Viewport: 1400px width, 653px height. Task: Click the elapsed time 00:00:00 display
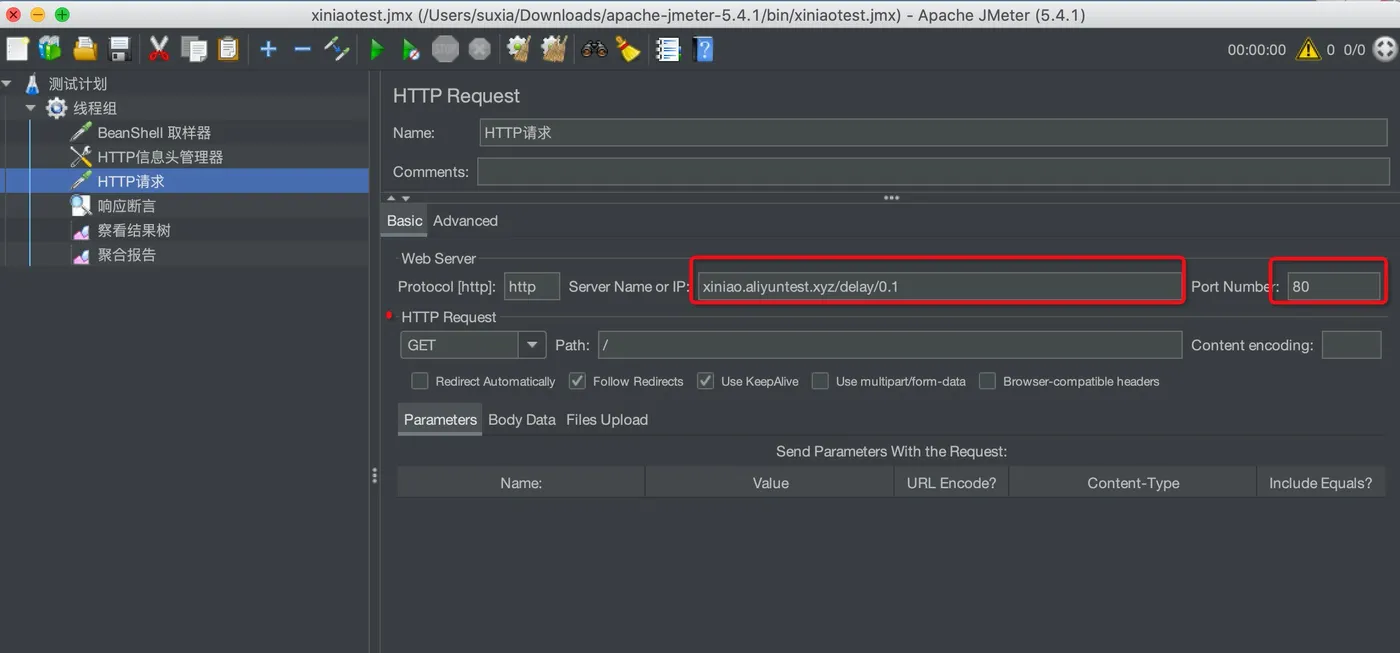tap(1256, 49)
